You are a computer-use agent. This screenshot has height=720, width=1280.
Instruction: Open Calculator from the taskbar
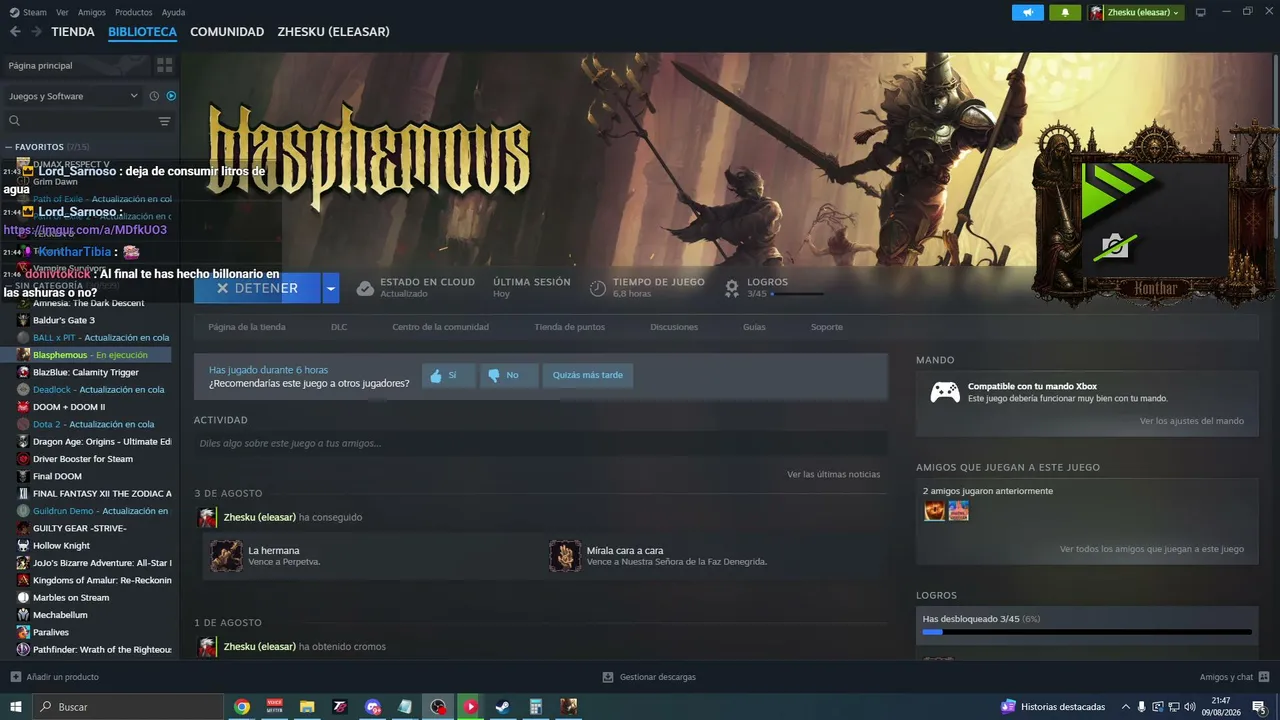click(x=536, y=707)
